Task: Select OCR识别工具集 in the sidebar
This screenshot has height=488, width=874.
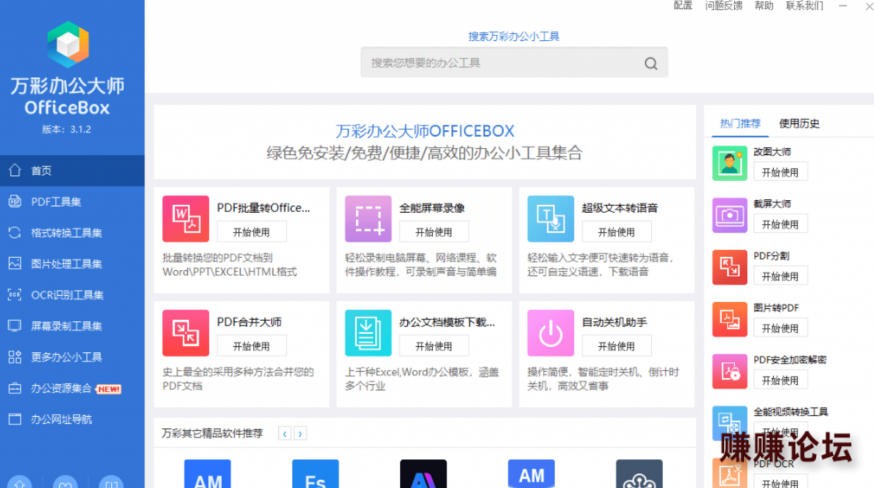Action: (x=72, y=295)
